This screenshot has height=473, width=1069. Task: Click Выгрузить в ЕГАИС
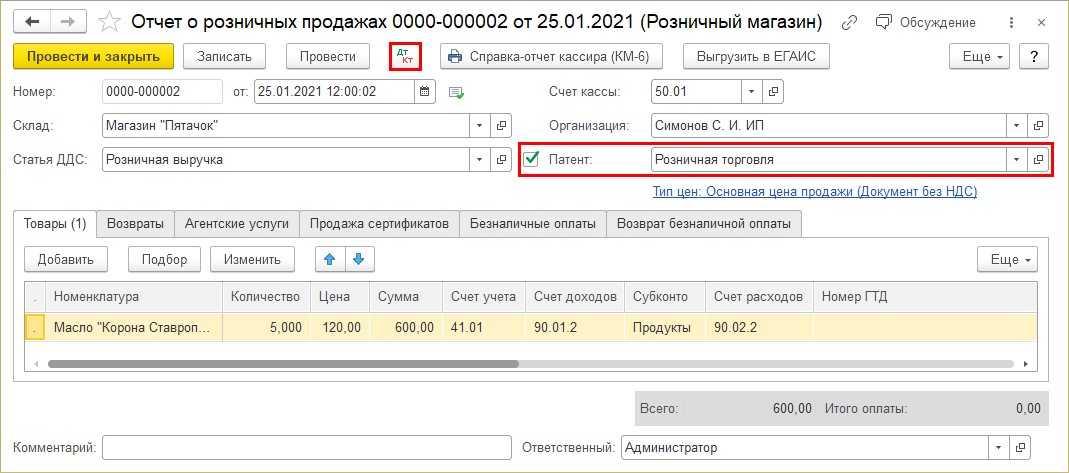pyautogui.click(x=756, y=57)
